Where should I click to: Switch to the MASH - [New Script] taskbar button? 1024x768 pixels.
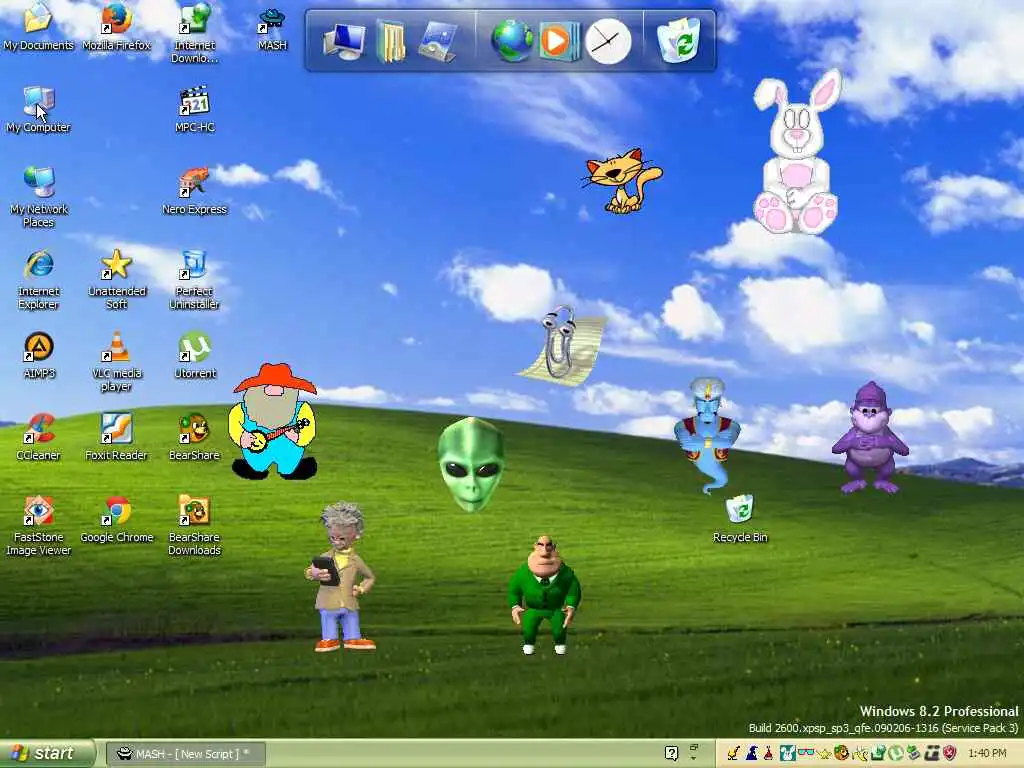click(x=185, y=754)
